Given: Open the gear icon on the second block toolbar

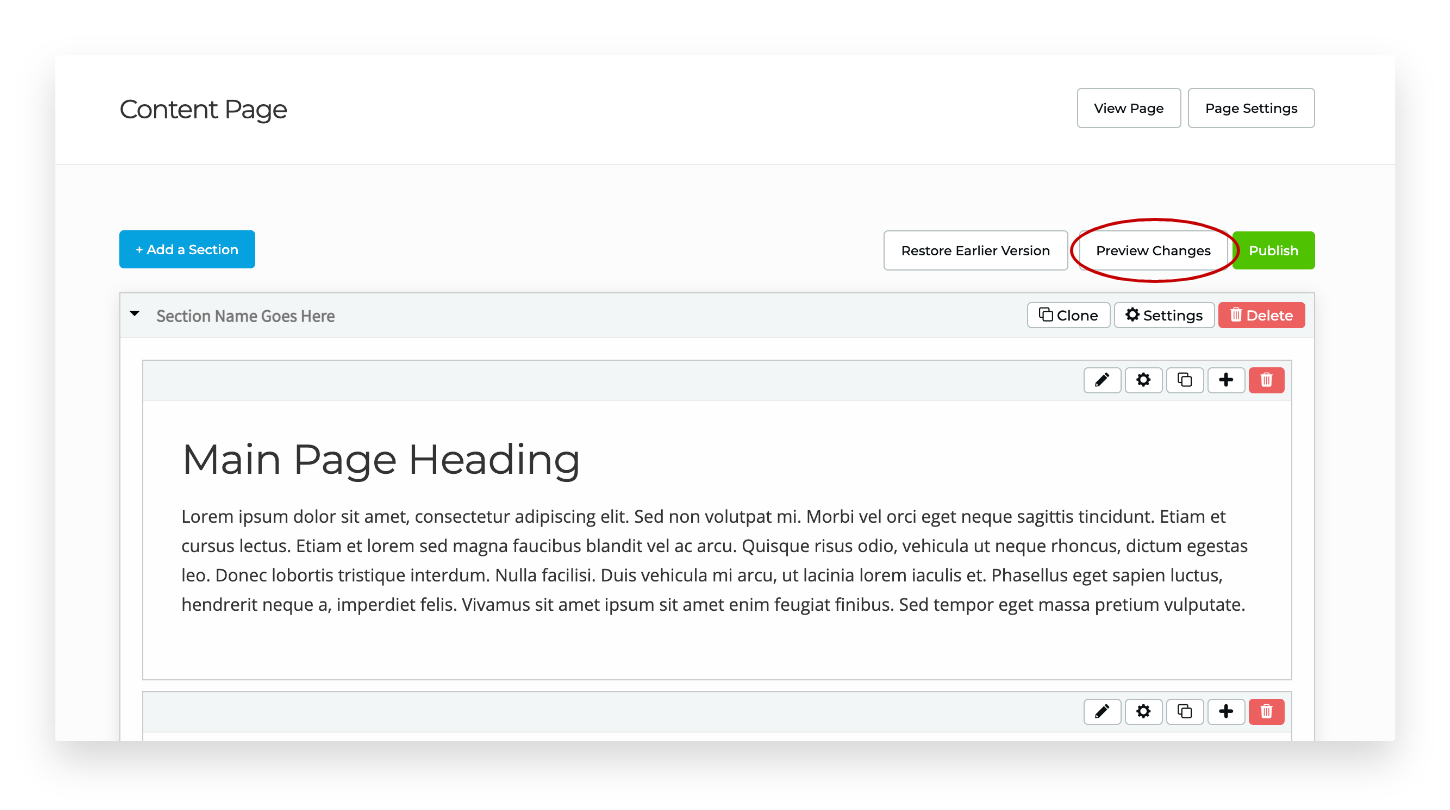Looking at the screenshot, I should (1143, 711).
